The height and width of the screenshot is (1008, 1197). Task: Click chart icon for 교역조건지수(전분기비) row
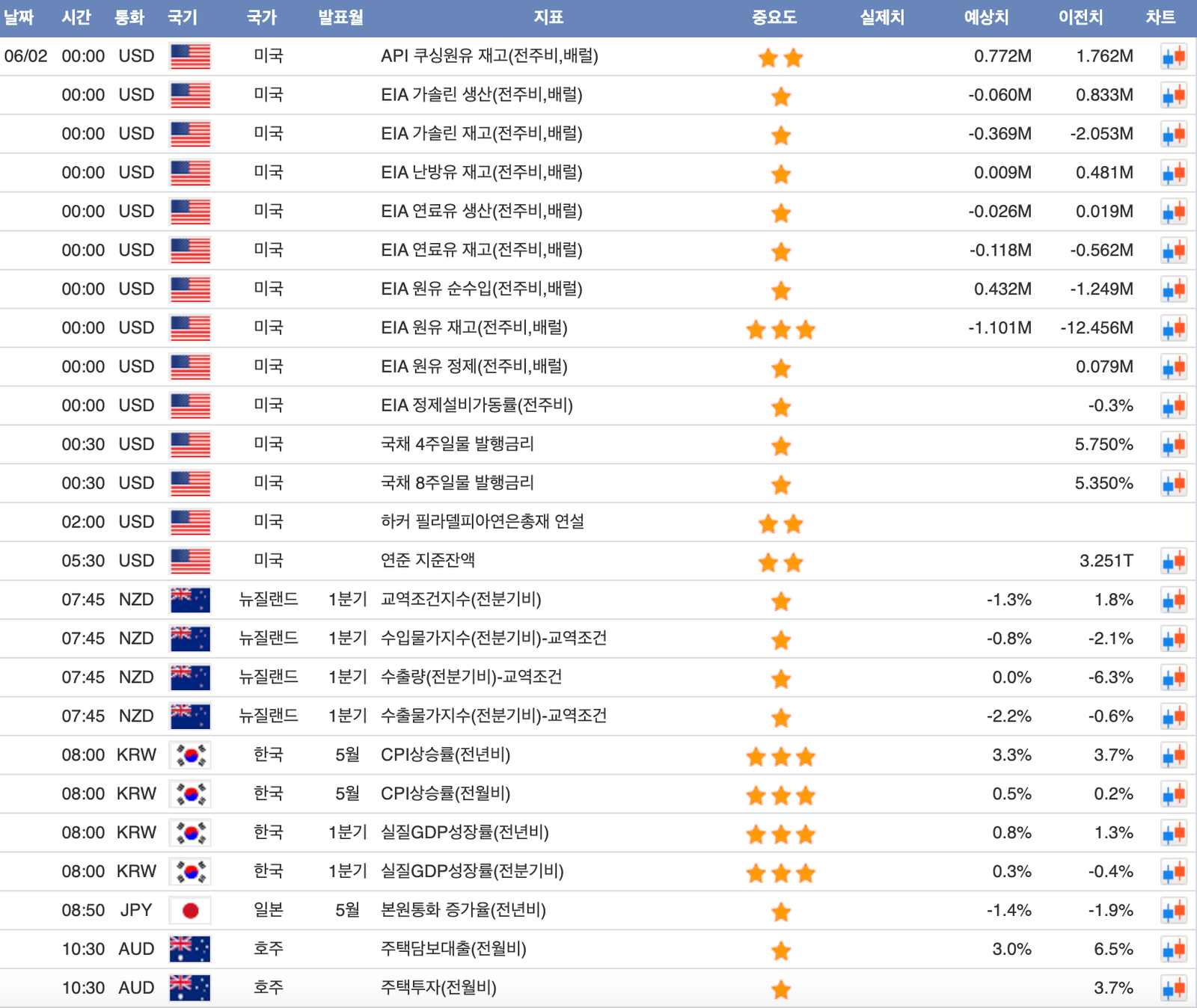1173,600
